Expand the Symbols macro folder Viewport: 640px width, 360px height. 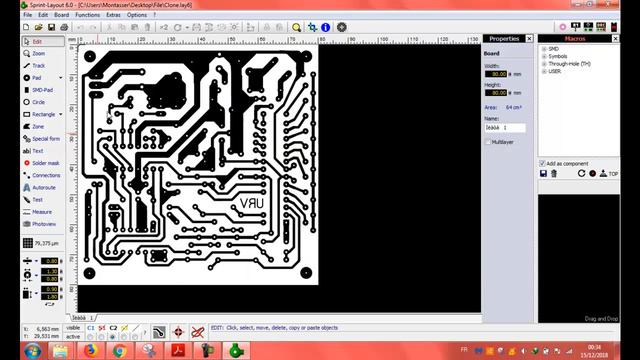(544, 56)
